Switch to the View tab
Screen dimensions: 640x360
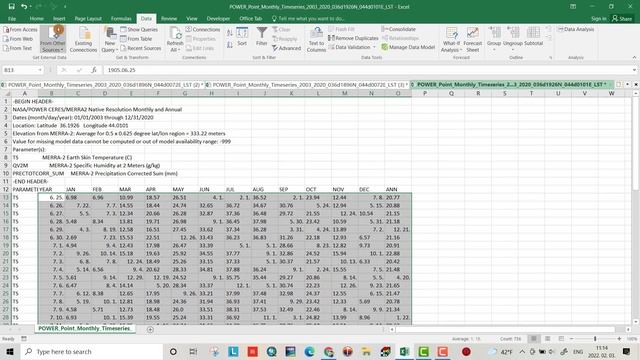(192, 18)
